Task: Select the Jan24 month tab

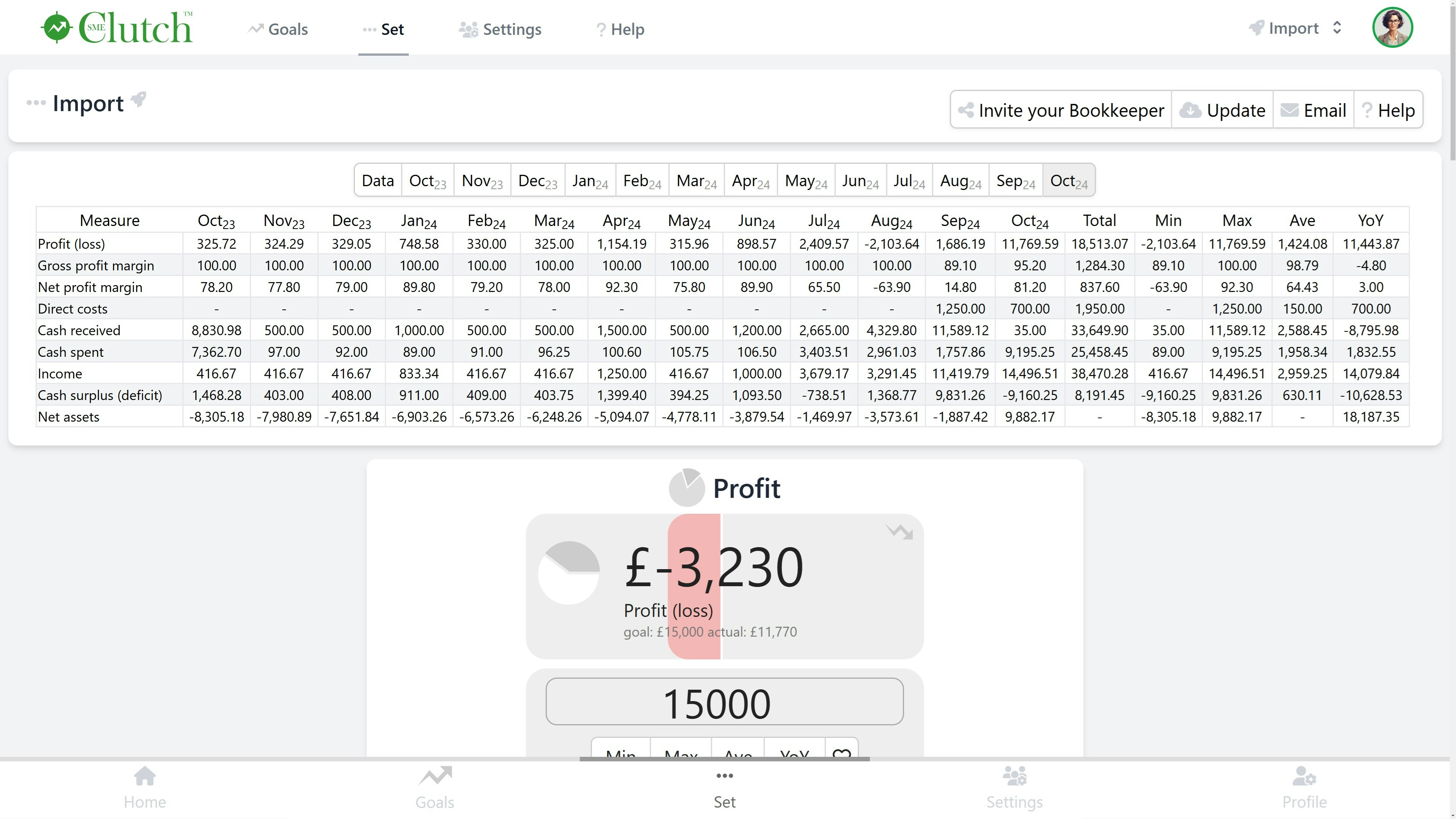Action: click(x=590, y=180)
